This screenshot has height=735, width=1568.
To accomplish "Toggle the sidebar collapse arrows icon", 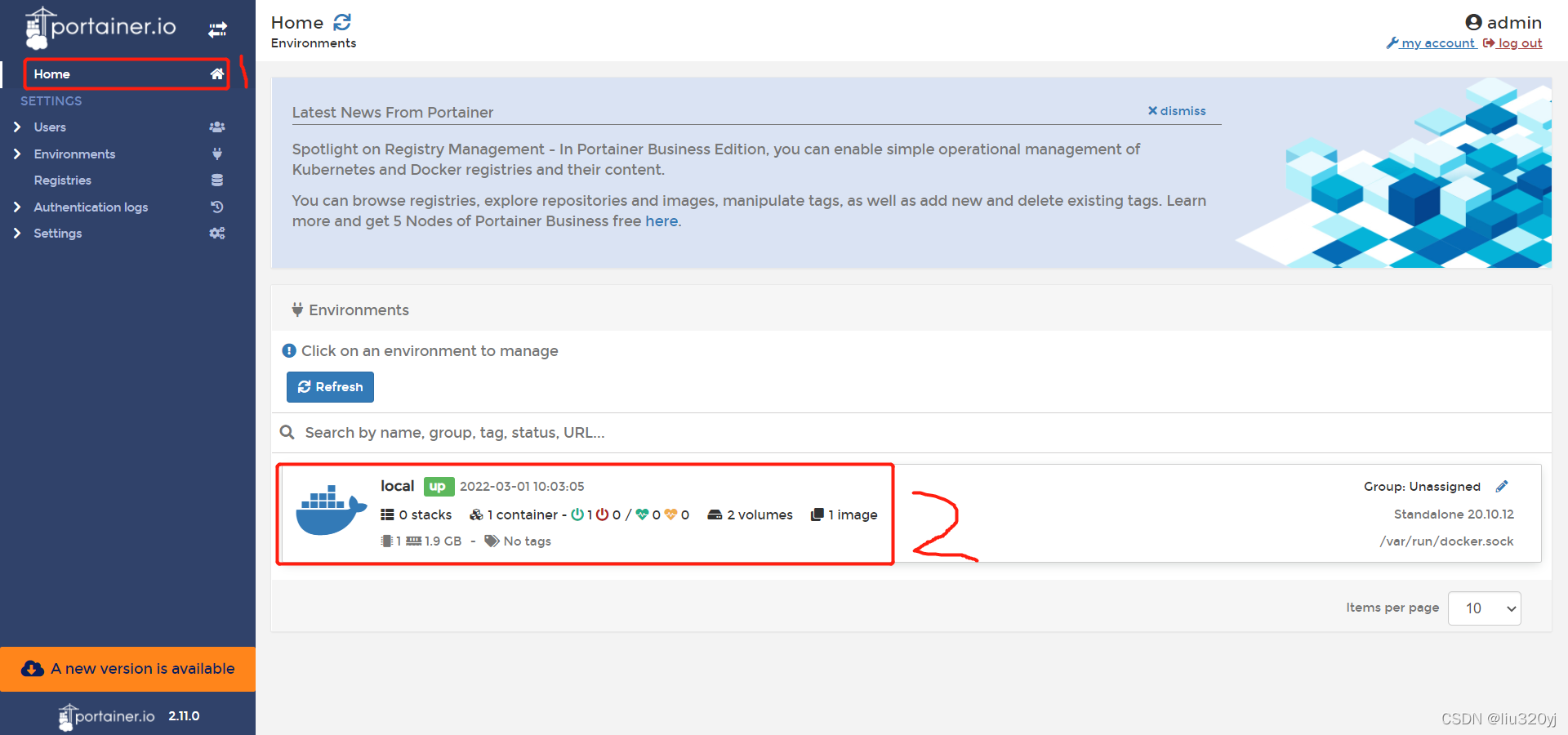I will coord(217,30).
